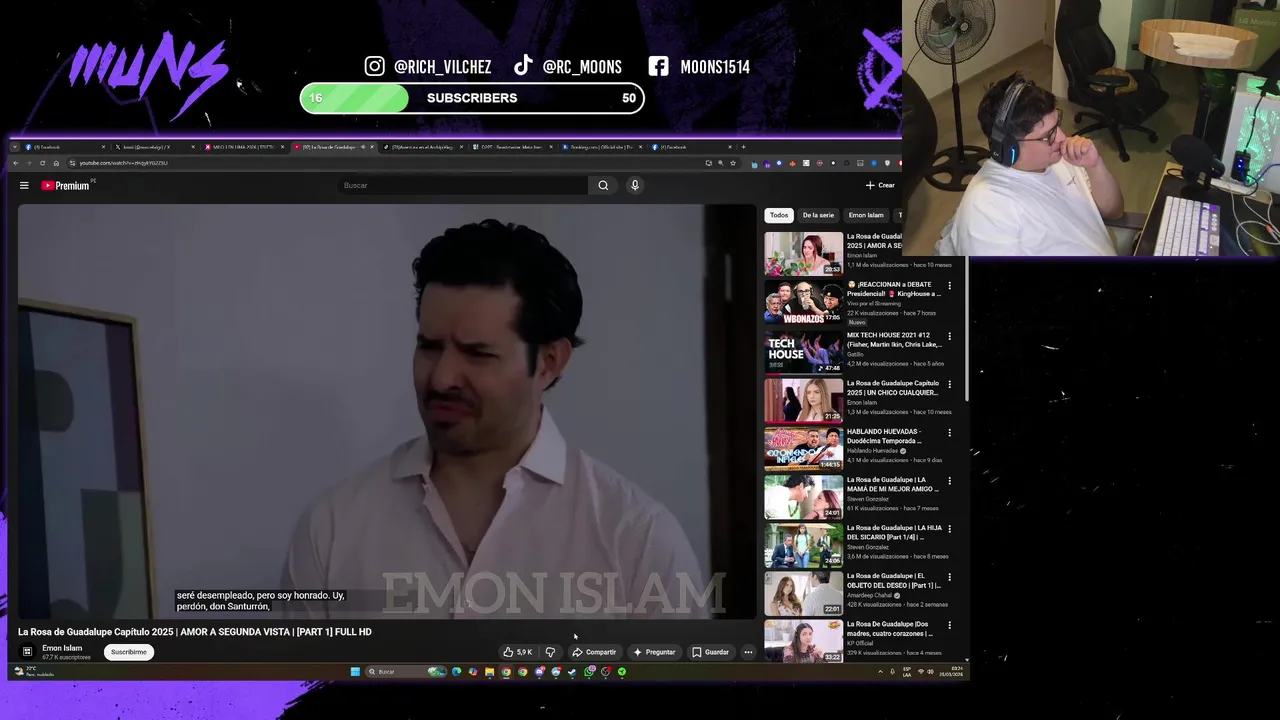Open Compartir share dialog
The image size is (1280, 720).
point(594,652)
